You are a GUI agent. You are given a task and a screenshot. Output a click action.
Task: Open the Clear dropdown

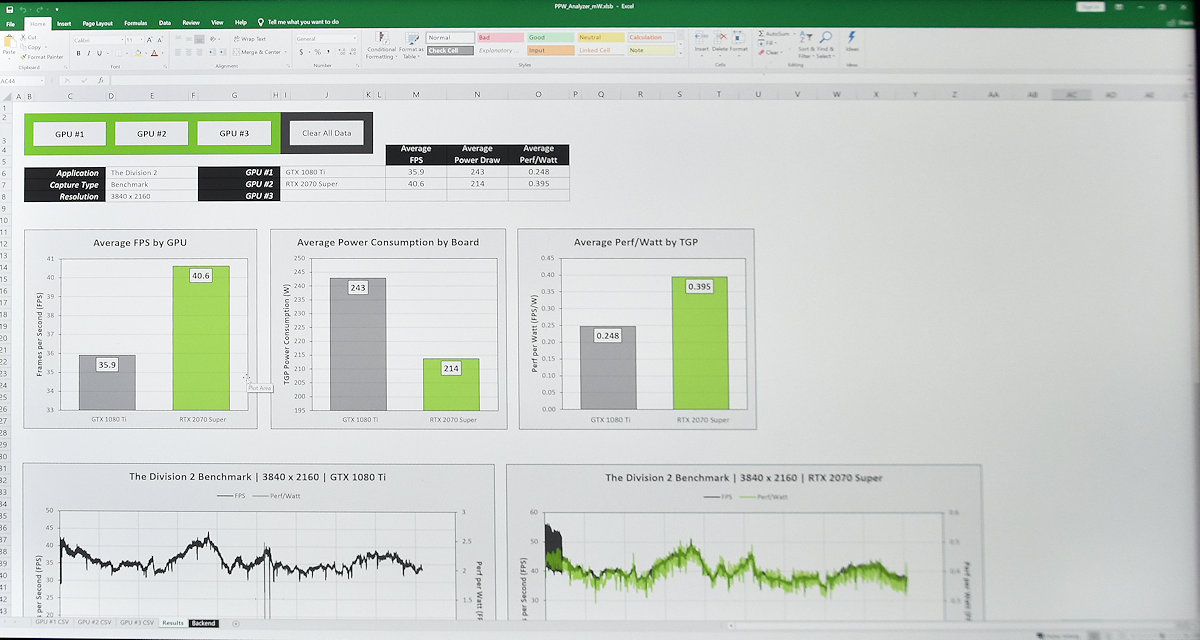click(768, 51)
